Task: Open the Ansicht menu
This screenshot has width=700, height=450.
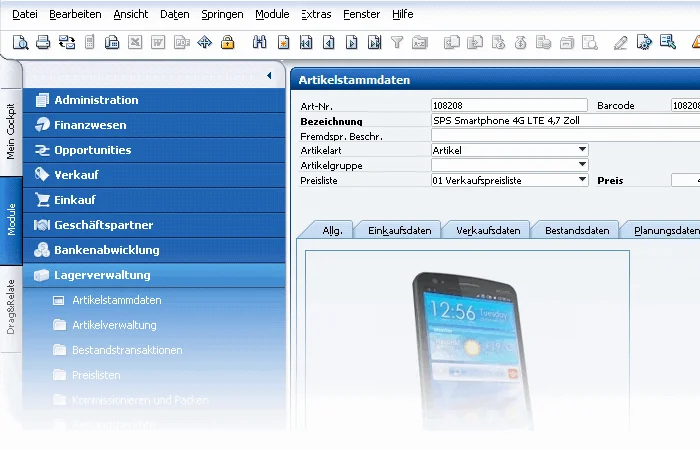Action: (130, 14)
